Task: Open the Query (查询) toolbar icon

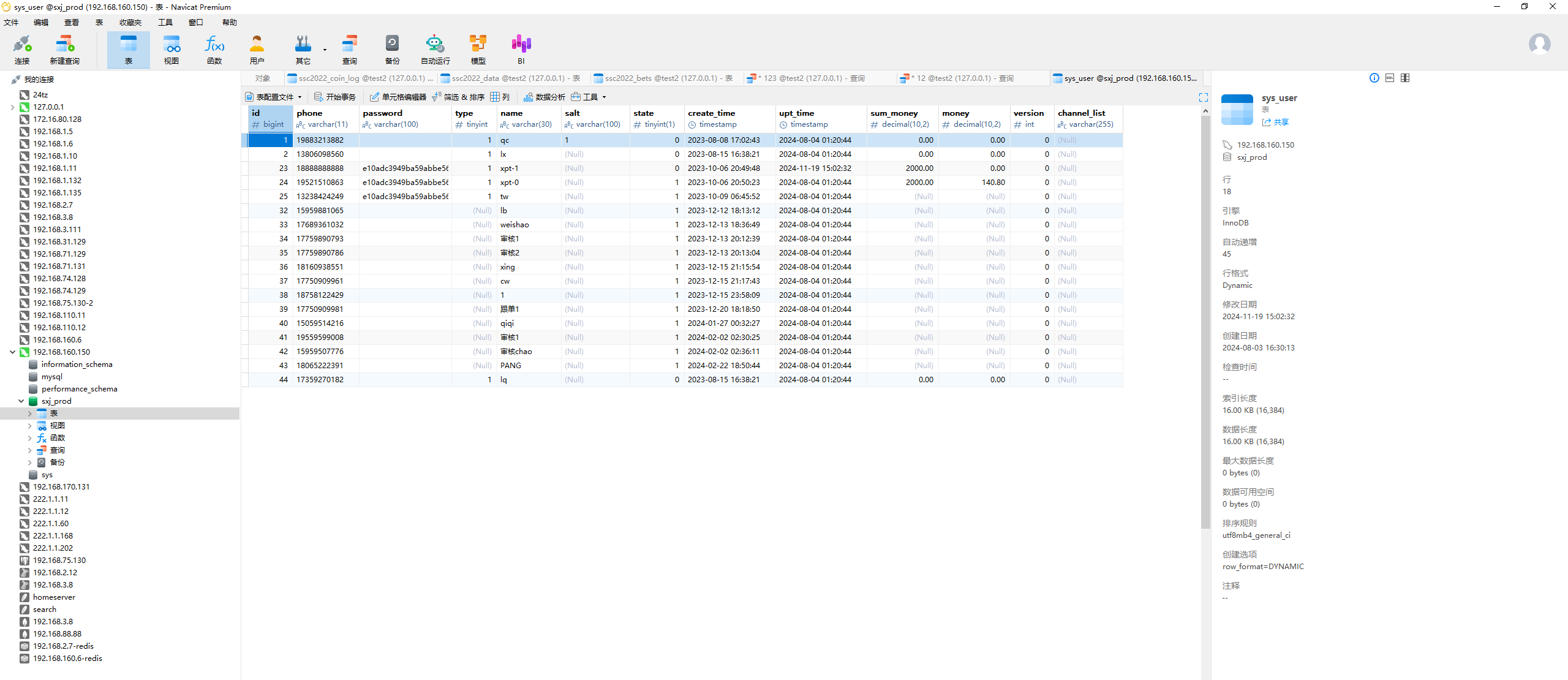Action: click(x=350, y=50)
